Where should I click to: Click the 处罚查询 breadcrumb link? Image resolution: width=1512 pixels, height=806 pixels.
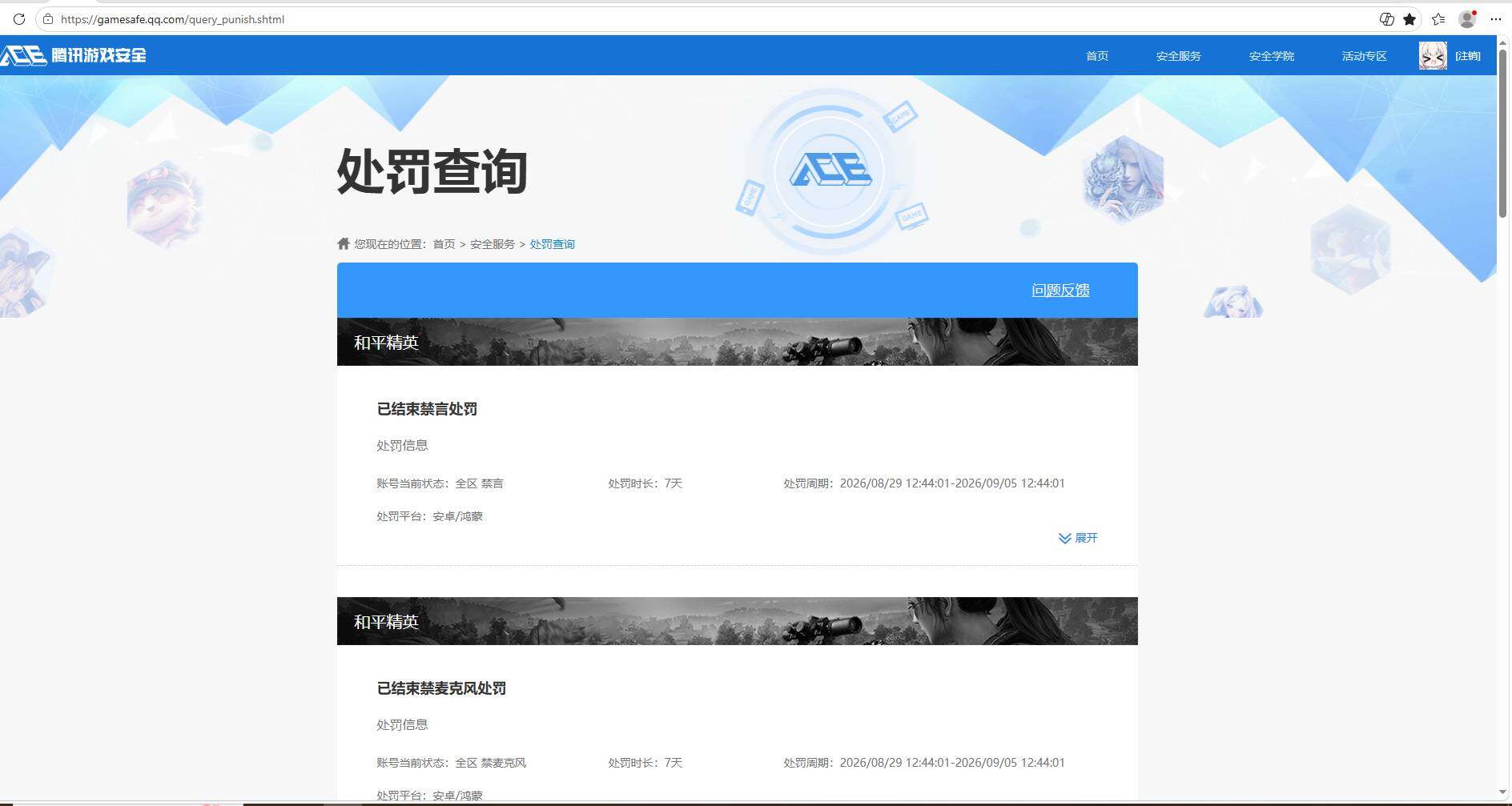pyautogui.click(x=553, y=244)
